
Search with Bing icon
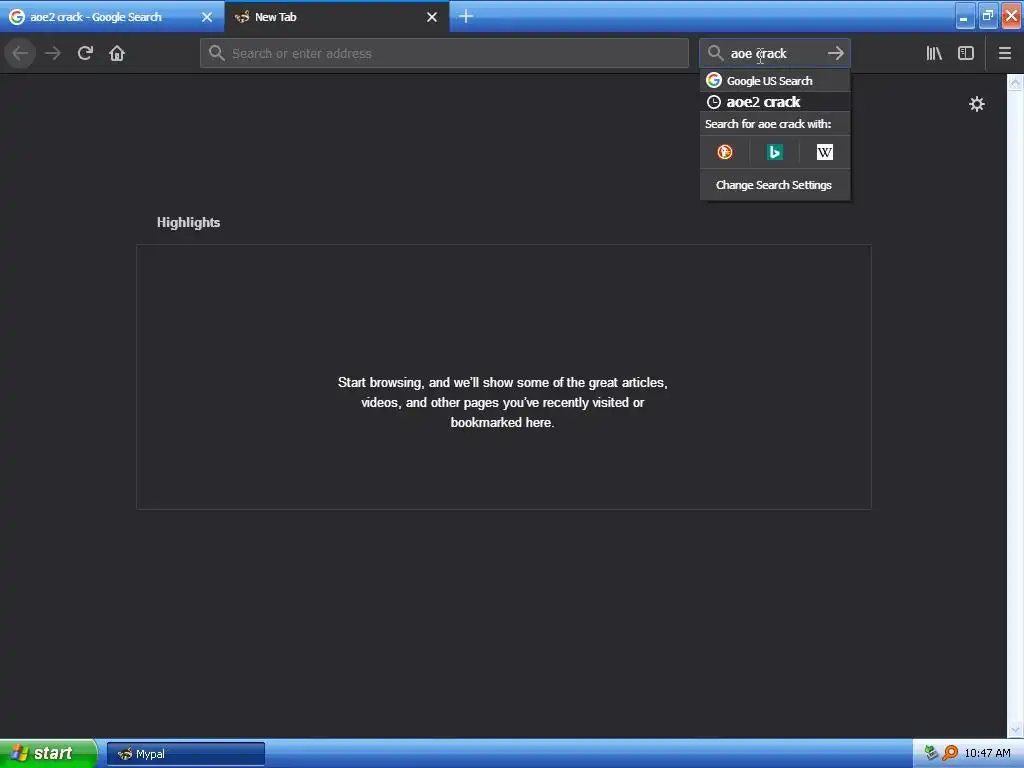click(x=775, y=152)
